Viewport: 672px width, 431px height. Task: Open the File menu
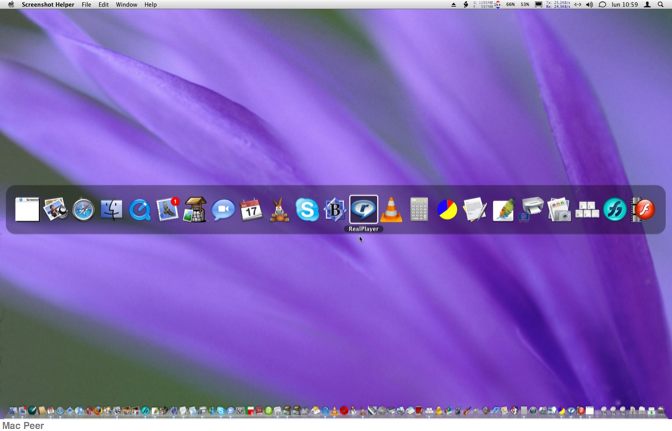coord(86,4)
